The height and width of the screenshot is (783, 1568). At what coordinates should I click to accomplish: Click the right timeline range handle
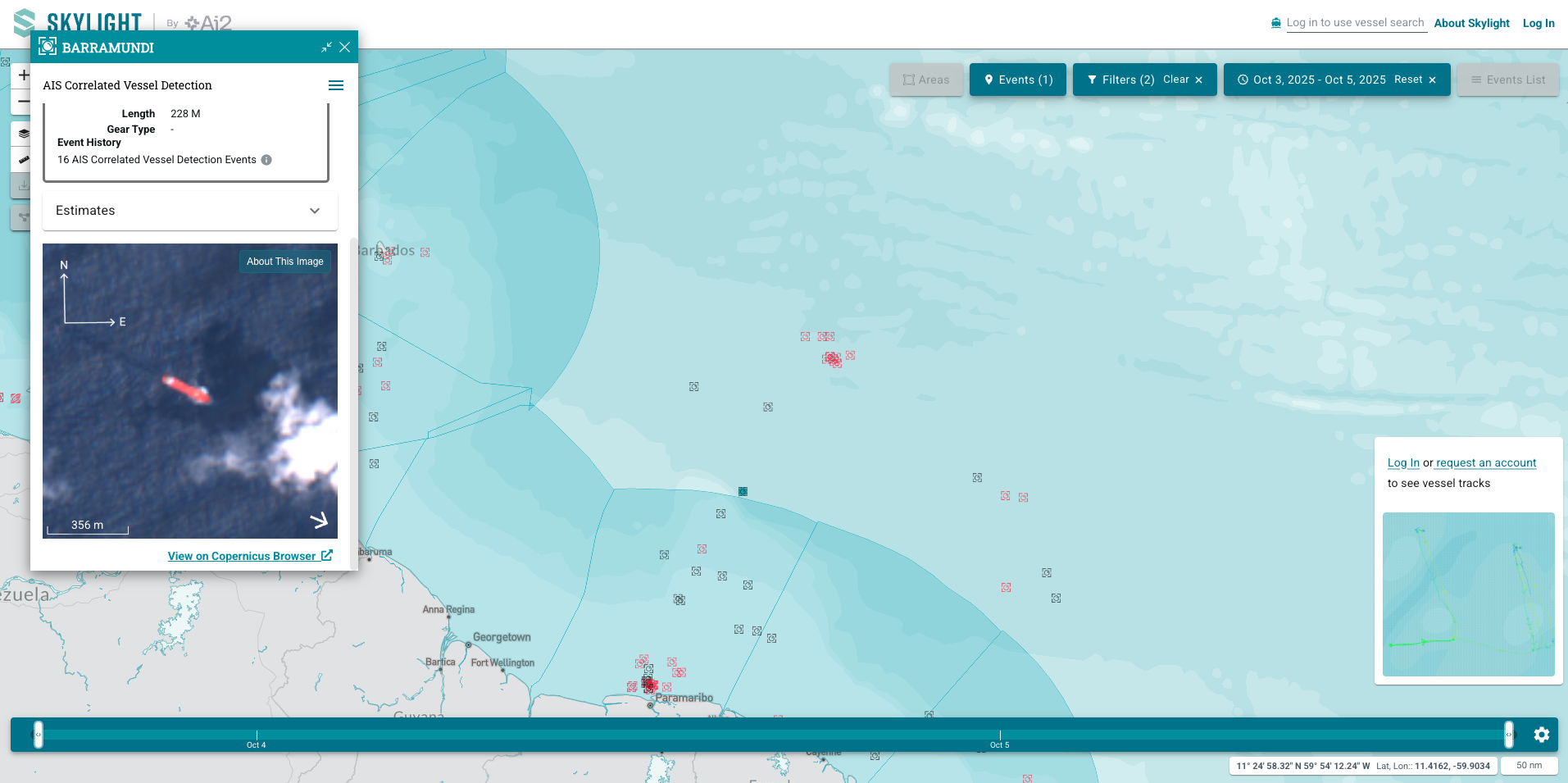(1509, 735)
